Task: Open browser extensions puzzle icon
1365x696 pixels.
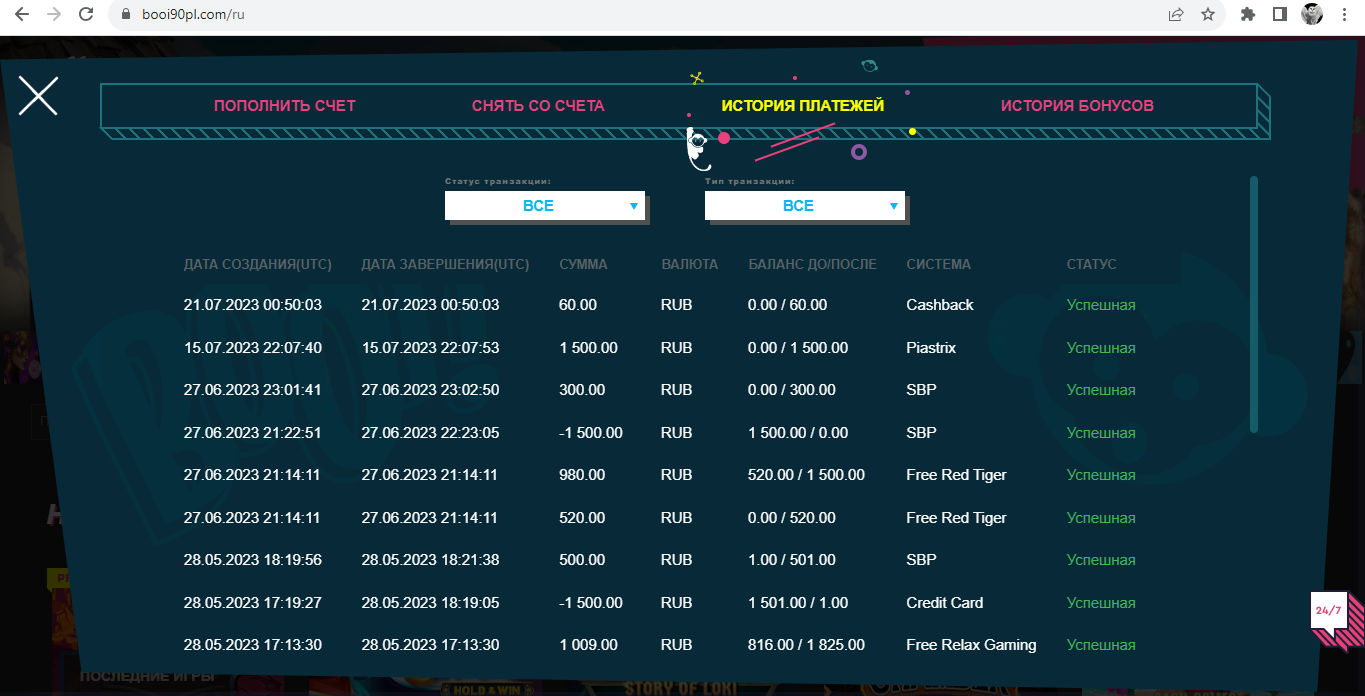Action: (x=1247, y=14)
